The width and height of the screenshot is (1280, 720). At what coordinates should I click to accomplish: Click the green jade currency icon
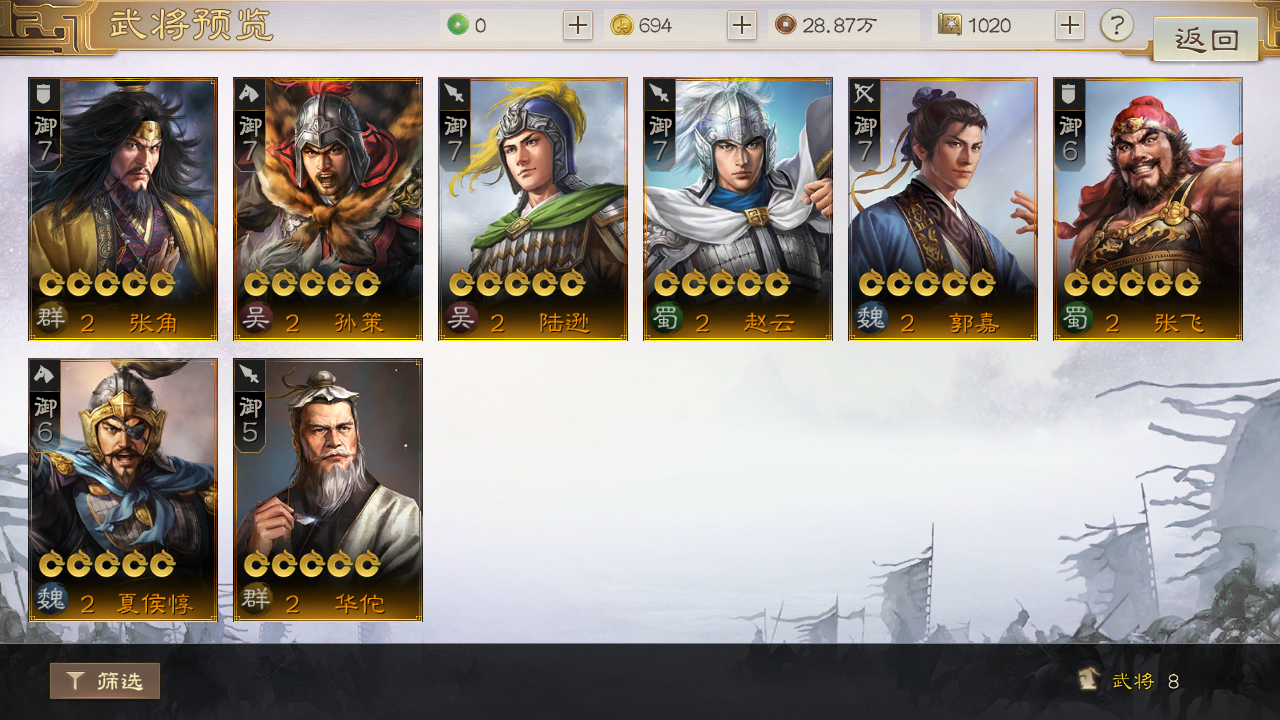click(458, 25)
